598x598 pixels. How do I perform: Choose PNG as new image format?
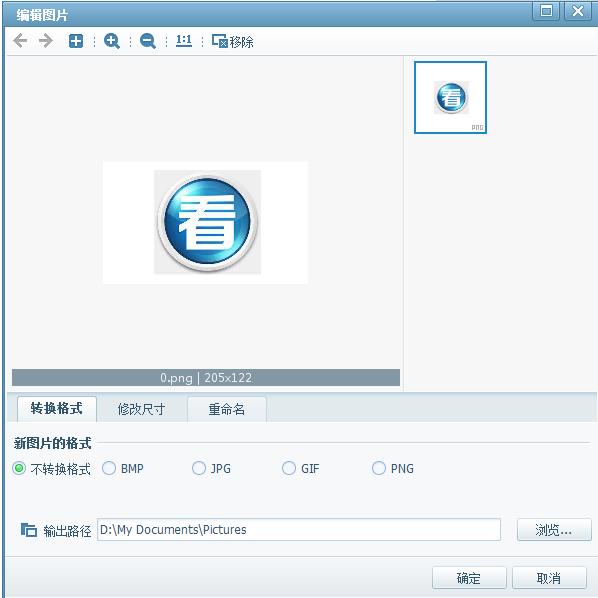[x=393, y=468]
